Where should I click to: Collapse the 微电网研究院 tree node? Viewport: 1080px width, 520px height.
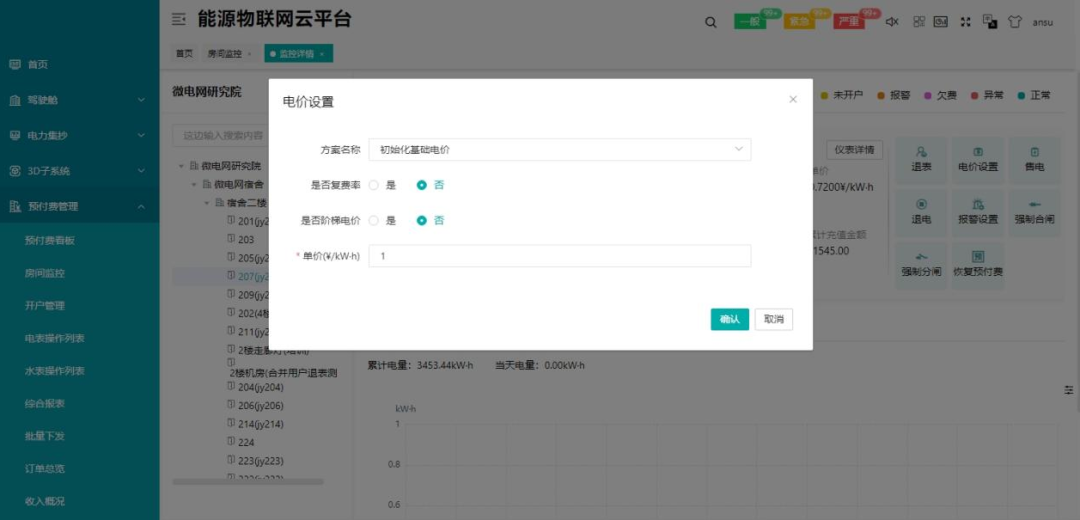(182, 166)
